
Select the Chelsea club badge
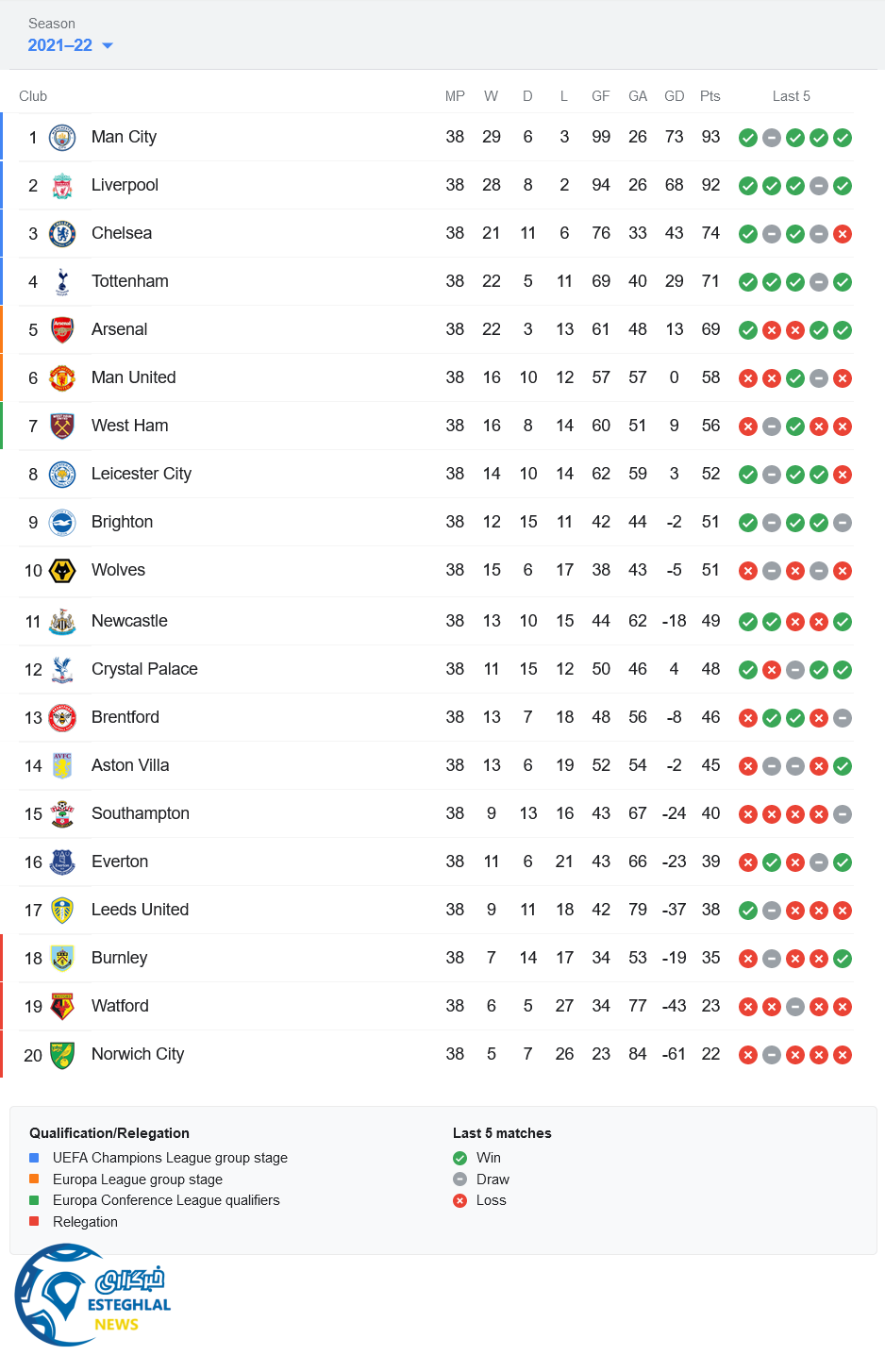pos(62,234)
